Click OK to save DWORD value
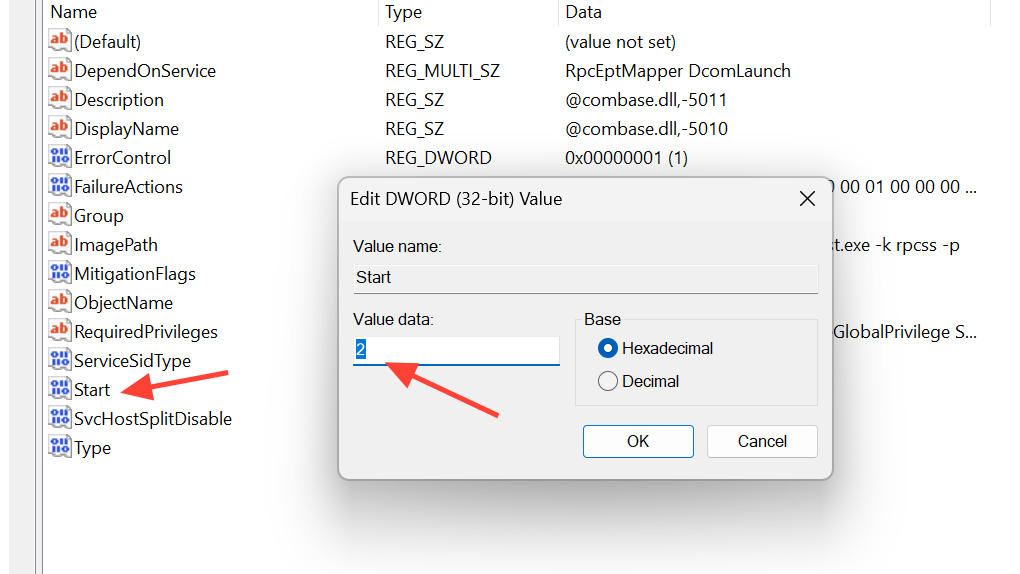Screen dimensions: 1020x574 tap(638, 441)
